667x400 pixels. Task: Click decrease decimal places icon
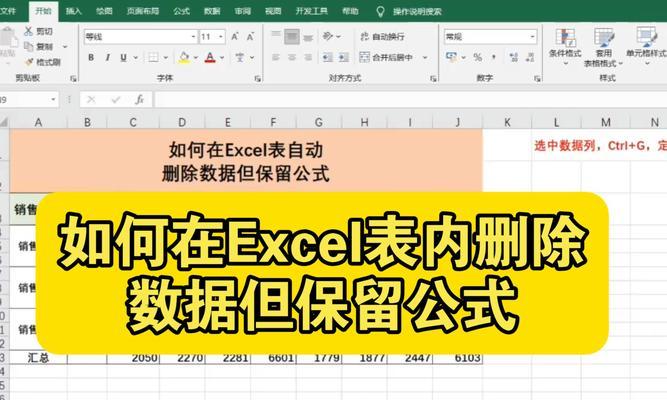(x=530, y=57)
